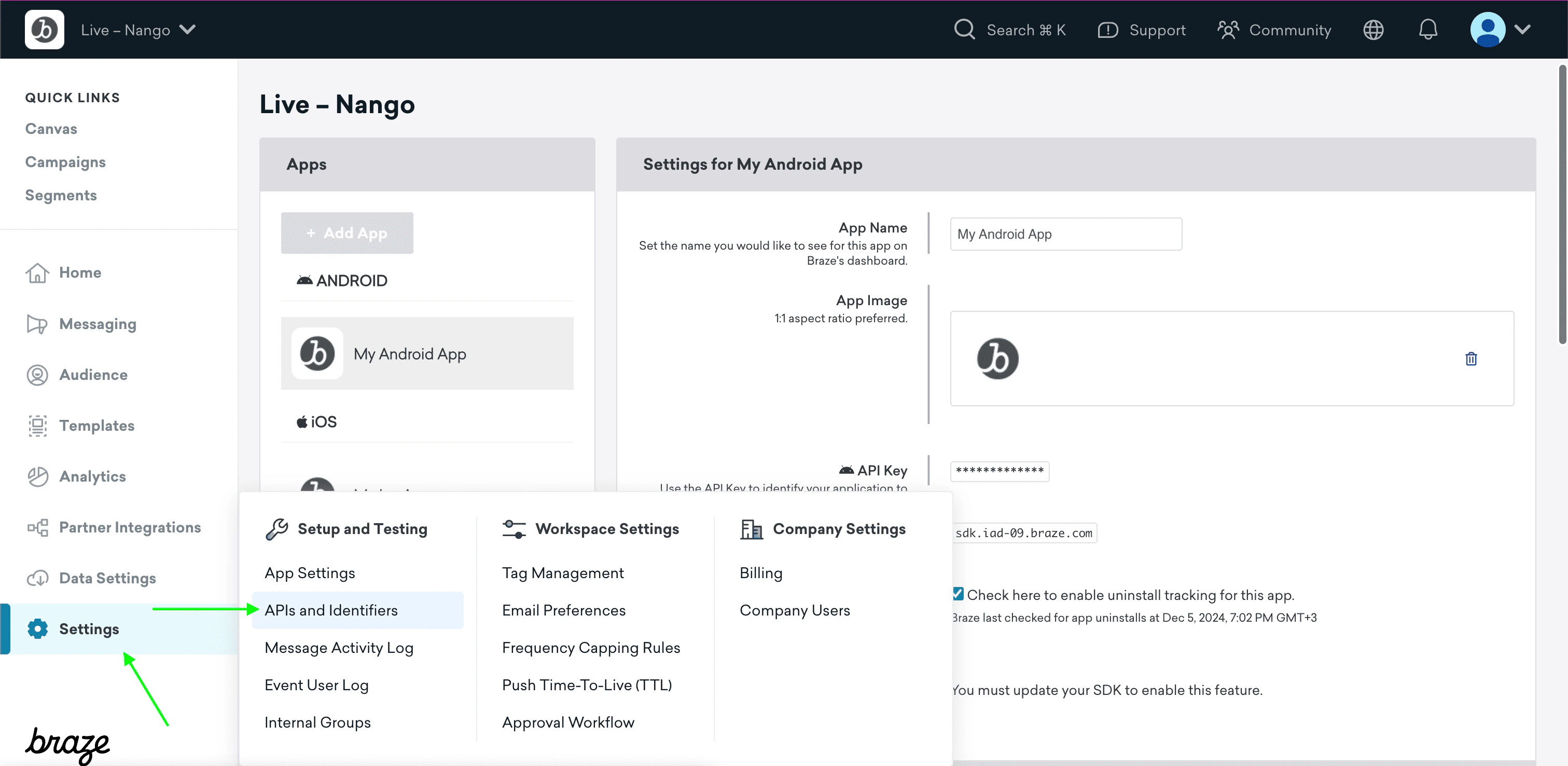Image resolution: width=1568 pixels, height=766 pixels.
Task: Open Message Activity Log menu entry
Action: point(338,647)
